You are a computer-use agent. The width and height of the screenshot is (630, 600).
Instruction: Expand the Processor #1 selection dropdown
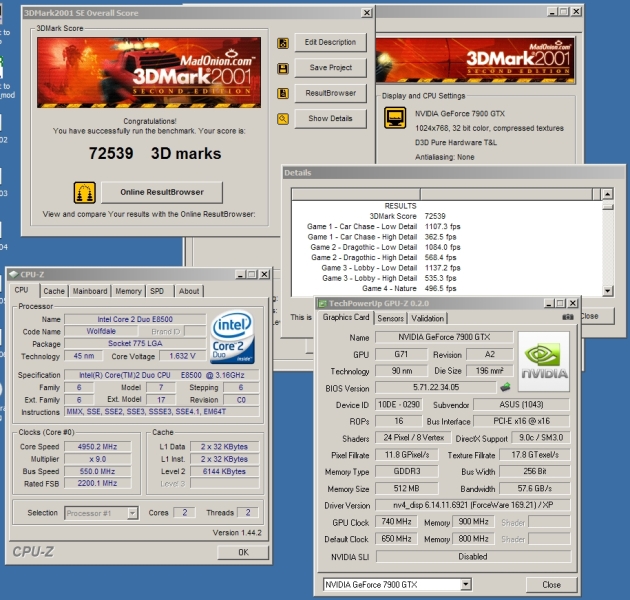coord(132,513)
